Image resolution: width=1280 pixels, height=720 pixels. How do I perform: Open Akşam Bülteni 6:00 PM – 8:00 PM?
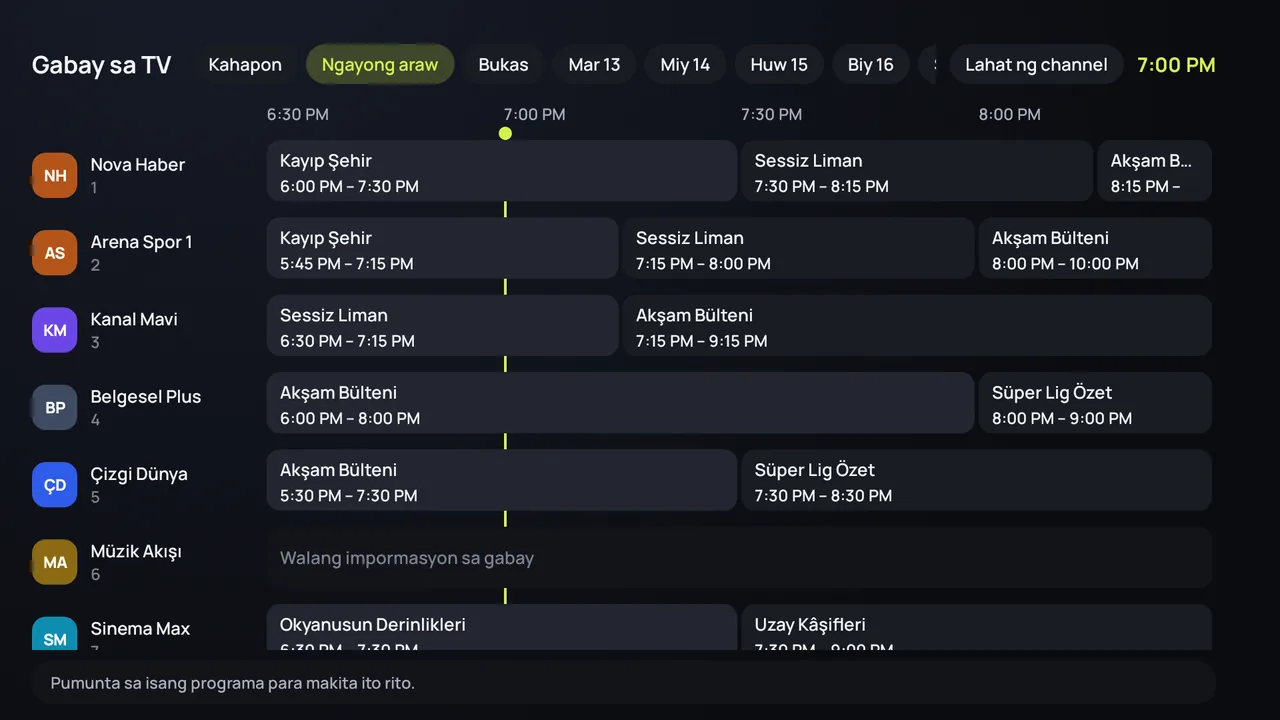620,403
